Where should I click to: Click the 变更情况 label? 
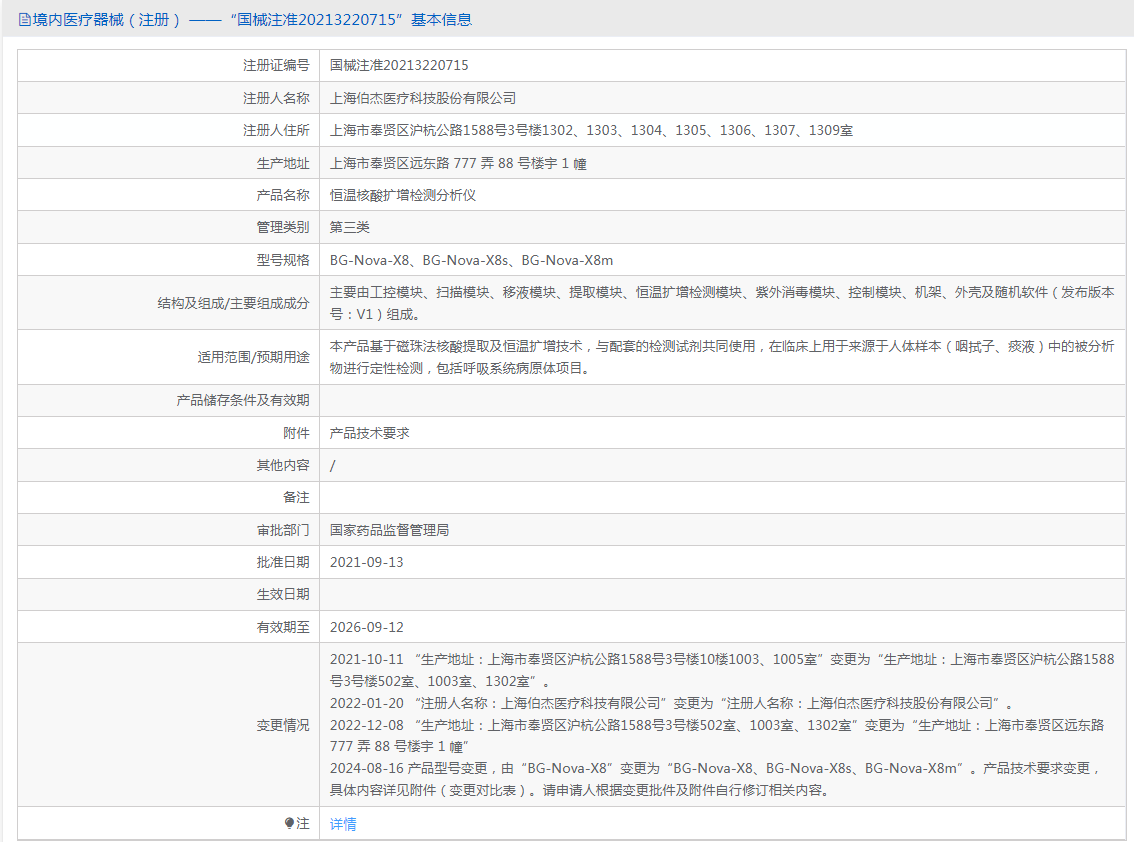coord(283,725)
